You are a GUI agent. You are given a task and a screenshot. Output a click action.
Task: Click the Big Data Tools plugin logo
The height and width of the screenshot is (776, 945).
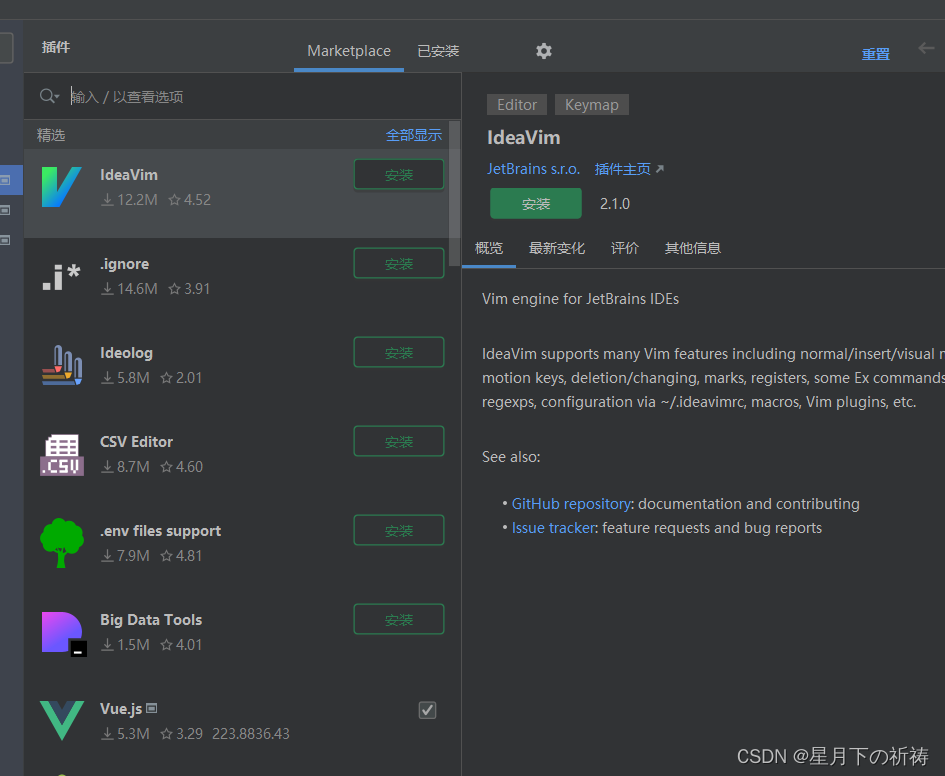(x=64, y=633)
